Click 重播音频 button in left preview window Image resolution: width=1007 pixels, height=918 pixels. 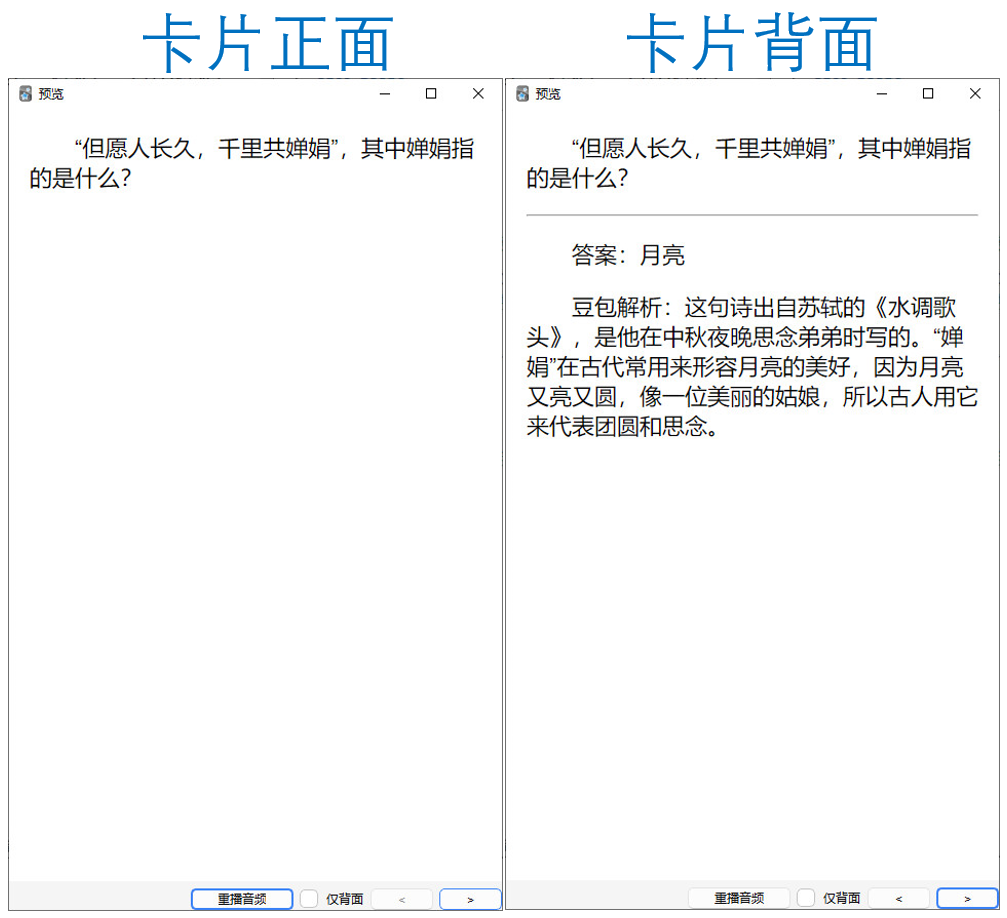pyautogui.click(x=242, y=899)
